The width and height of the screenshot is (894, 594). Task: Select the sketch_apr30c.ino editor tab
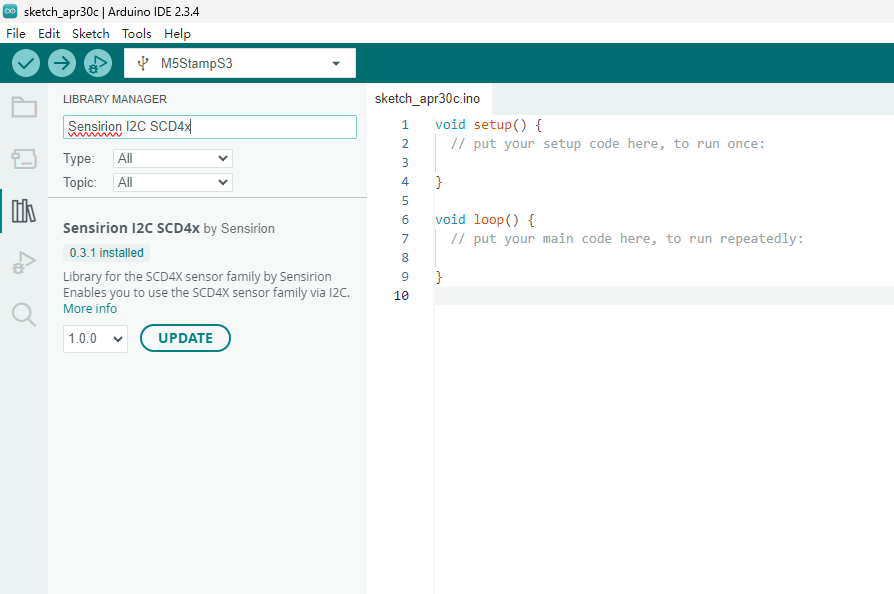428,99
